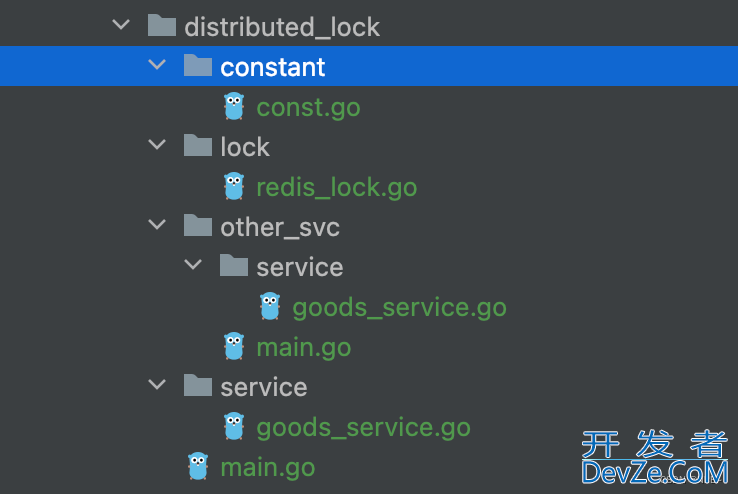Click the folder icon of distributed_lock
Screen dimensions: 738x494
coord(162,25)
